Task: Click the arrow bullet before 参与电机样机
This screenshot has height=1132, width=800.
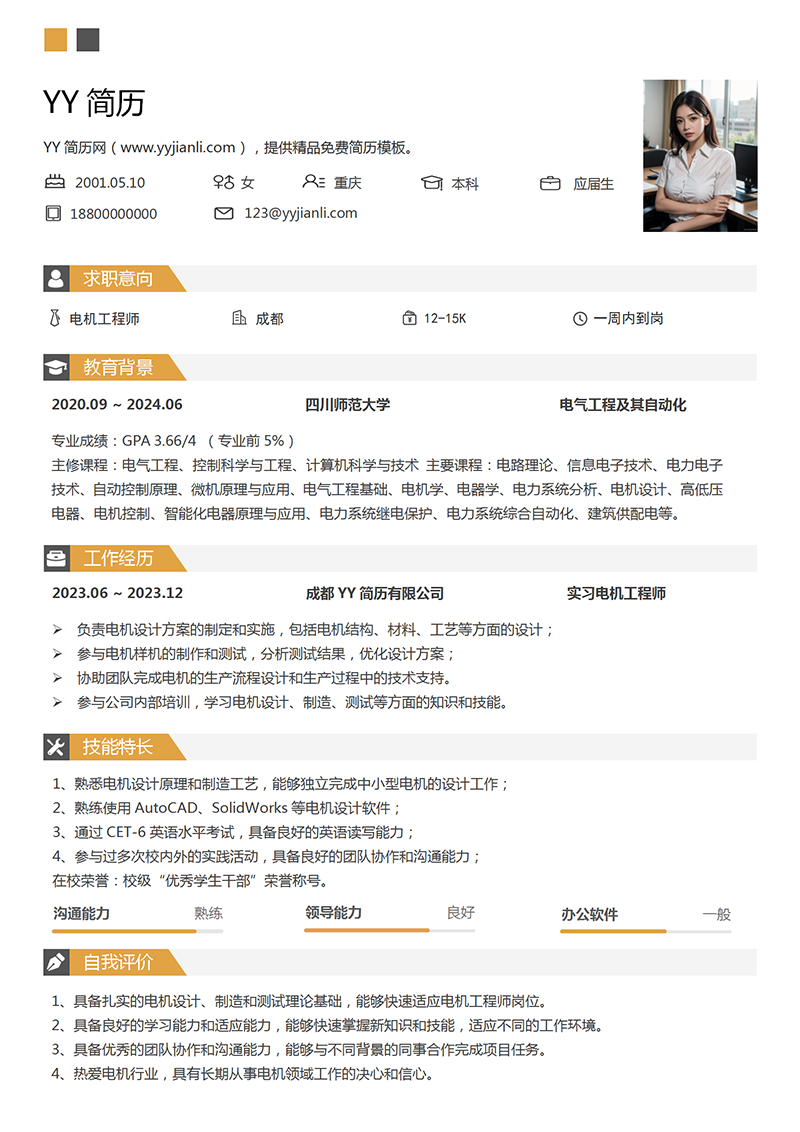Action: pyautogui.click(x=57, y=653)
